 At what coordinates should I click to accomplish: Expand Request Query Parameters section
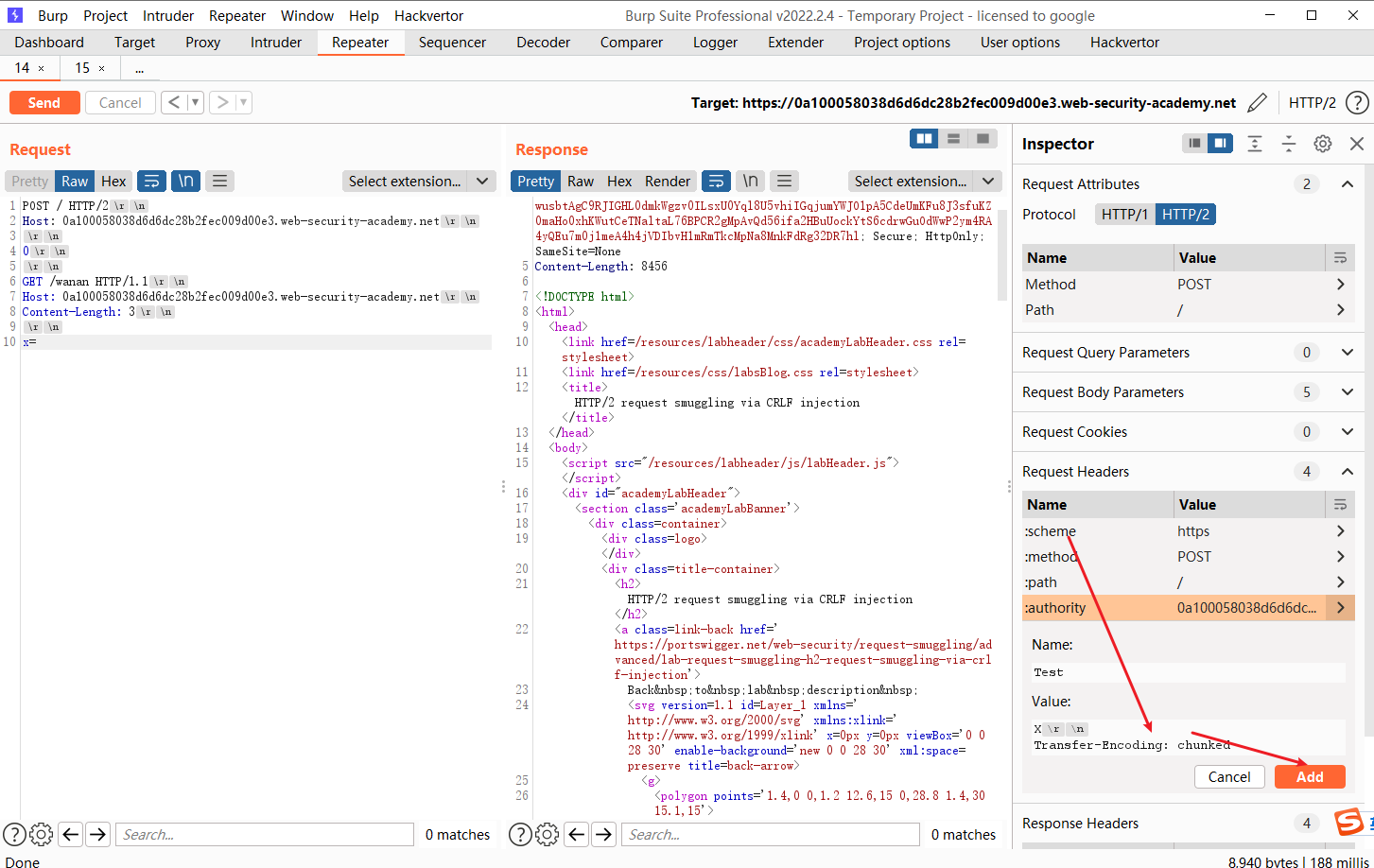[x=1348, y=352]
